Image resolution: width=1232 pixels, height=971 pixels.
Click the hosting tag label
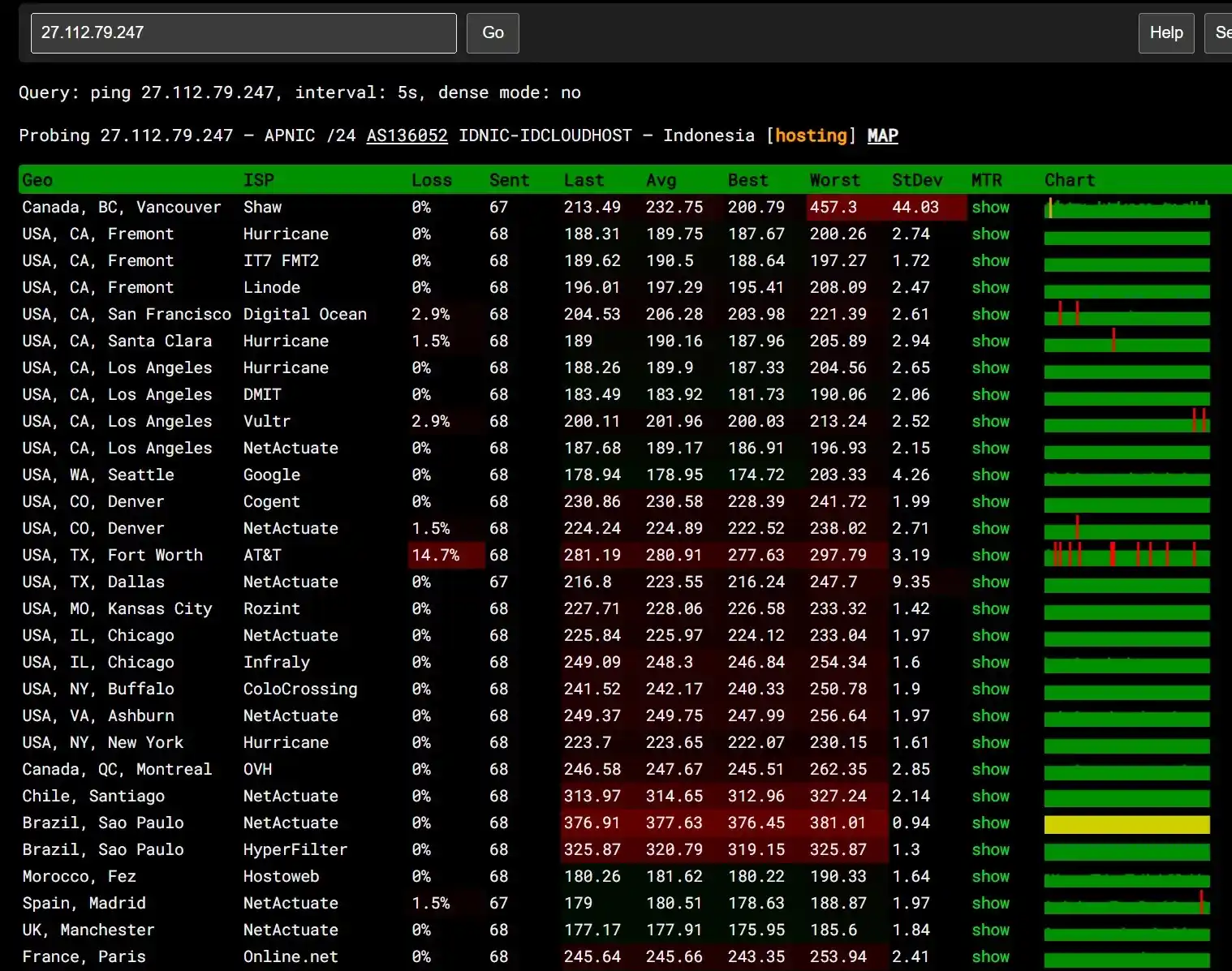tap(811, 135)
